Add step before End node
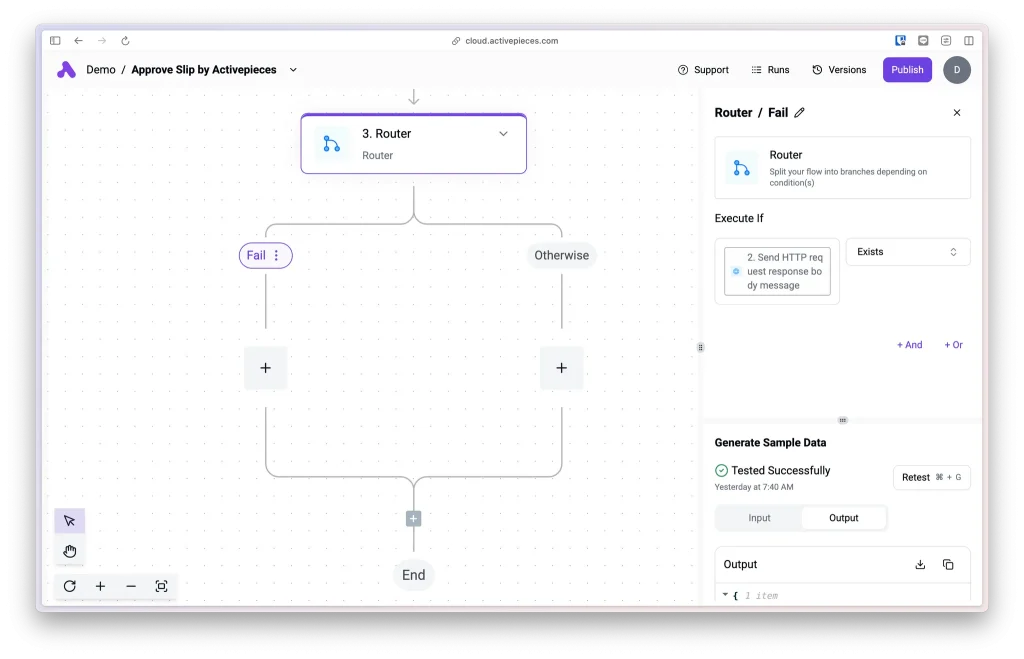Image resolution: width=1024 pixels, height=659 pixels. tap(413, 519)
